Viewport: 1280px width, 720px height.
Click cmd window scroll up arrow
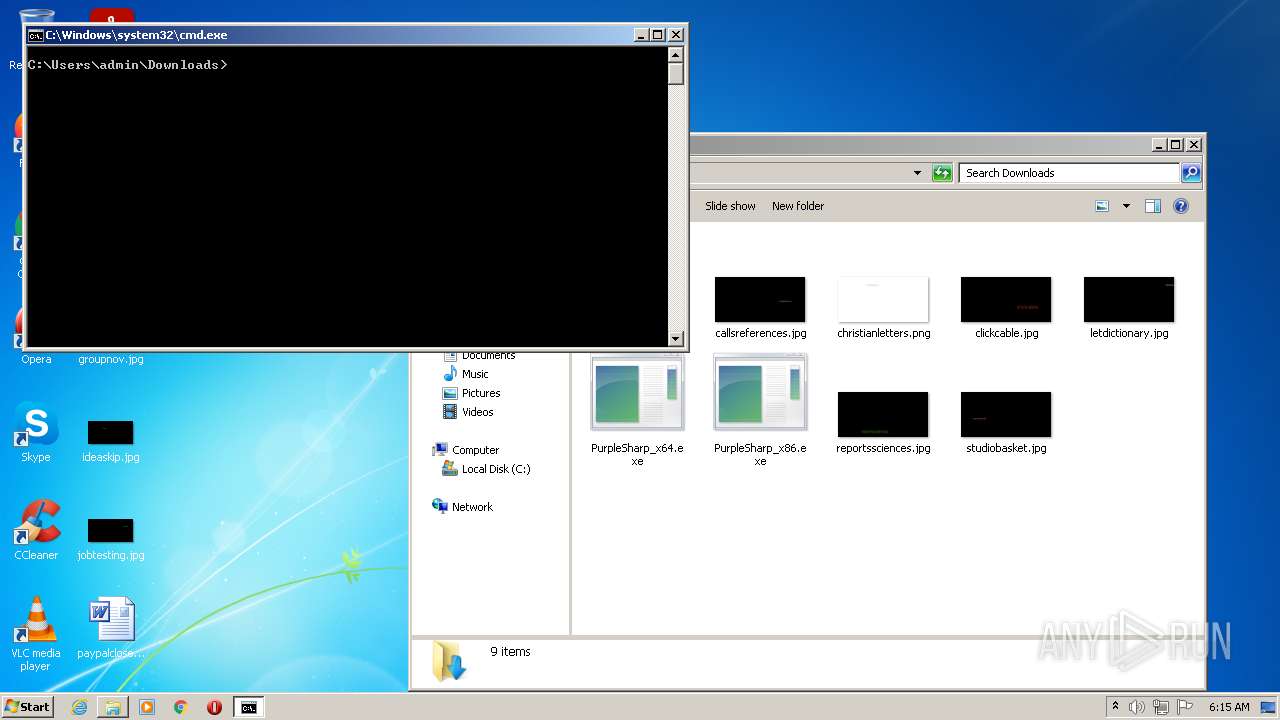(676, 55)
